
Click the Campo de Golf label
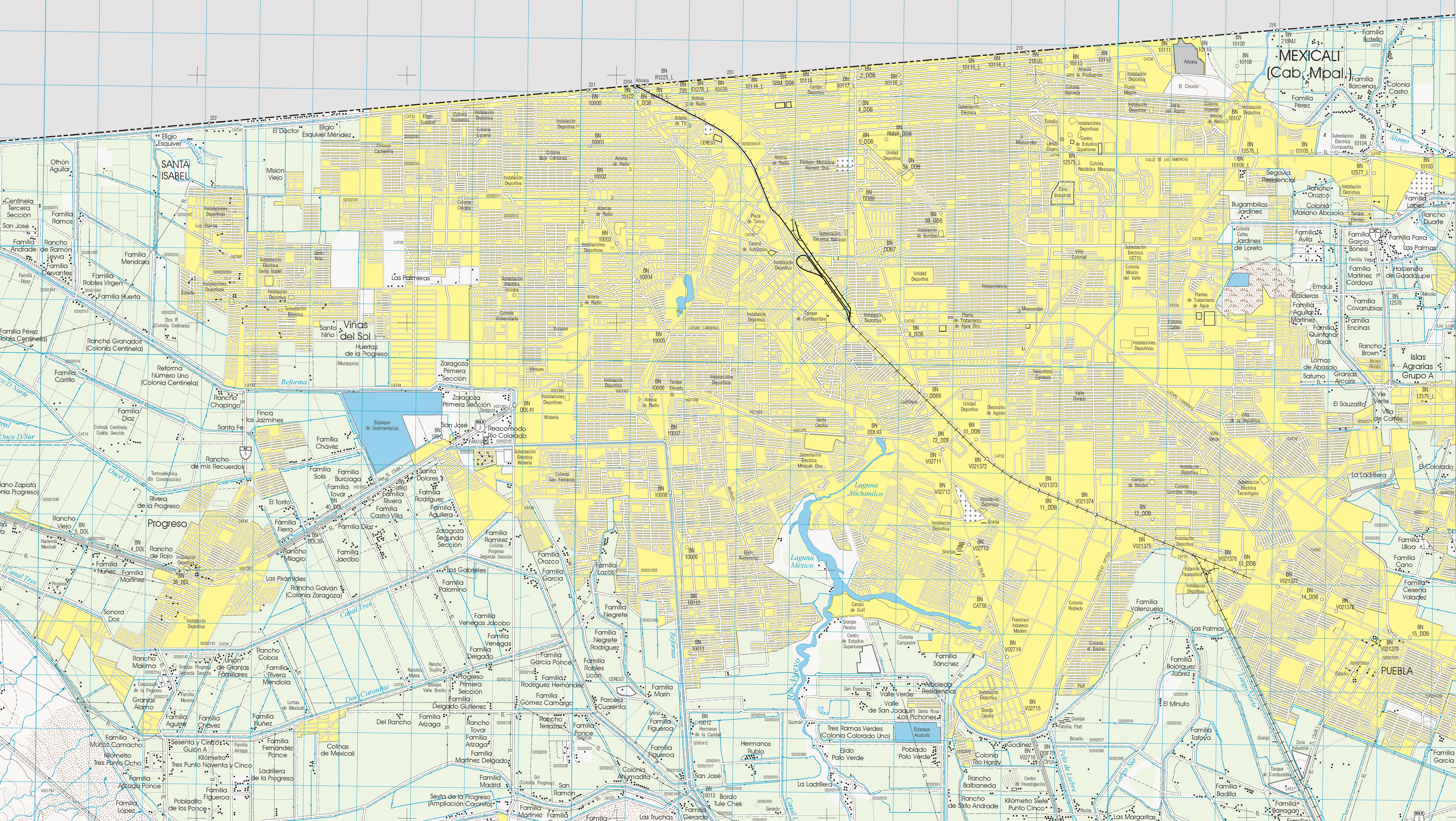tap(857, 607)
